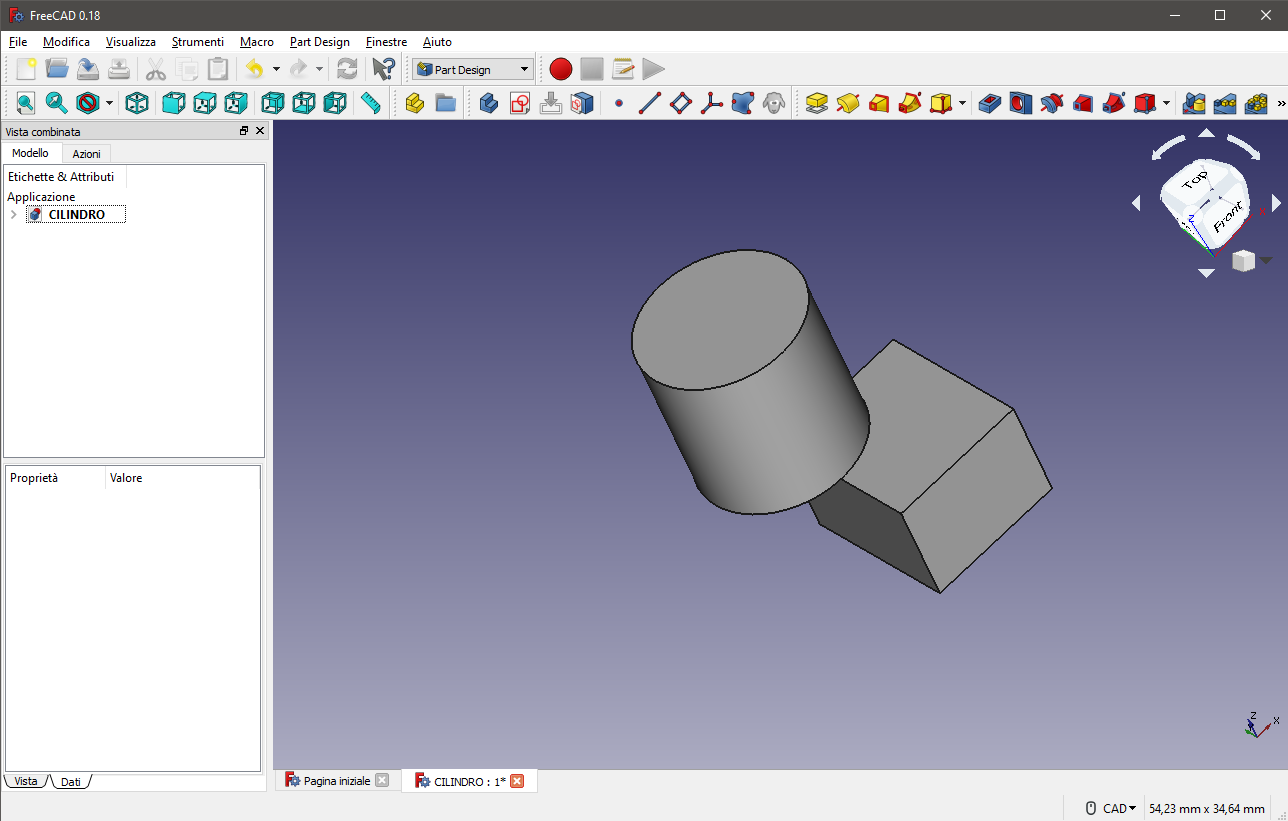Click the paste clipboard icon
This screenshot has height=821, width=1288.
point(218,69)
